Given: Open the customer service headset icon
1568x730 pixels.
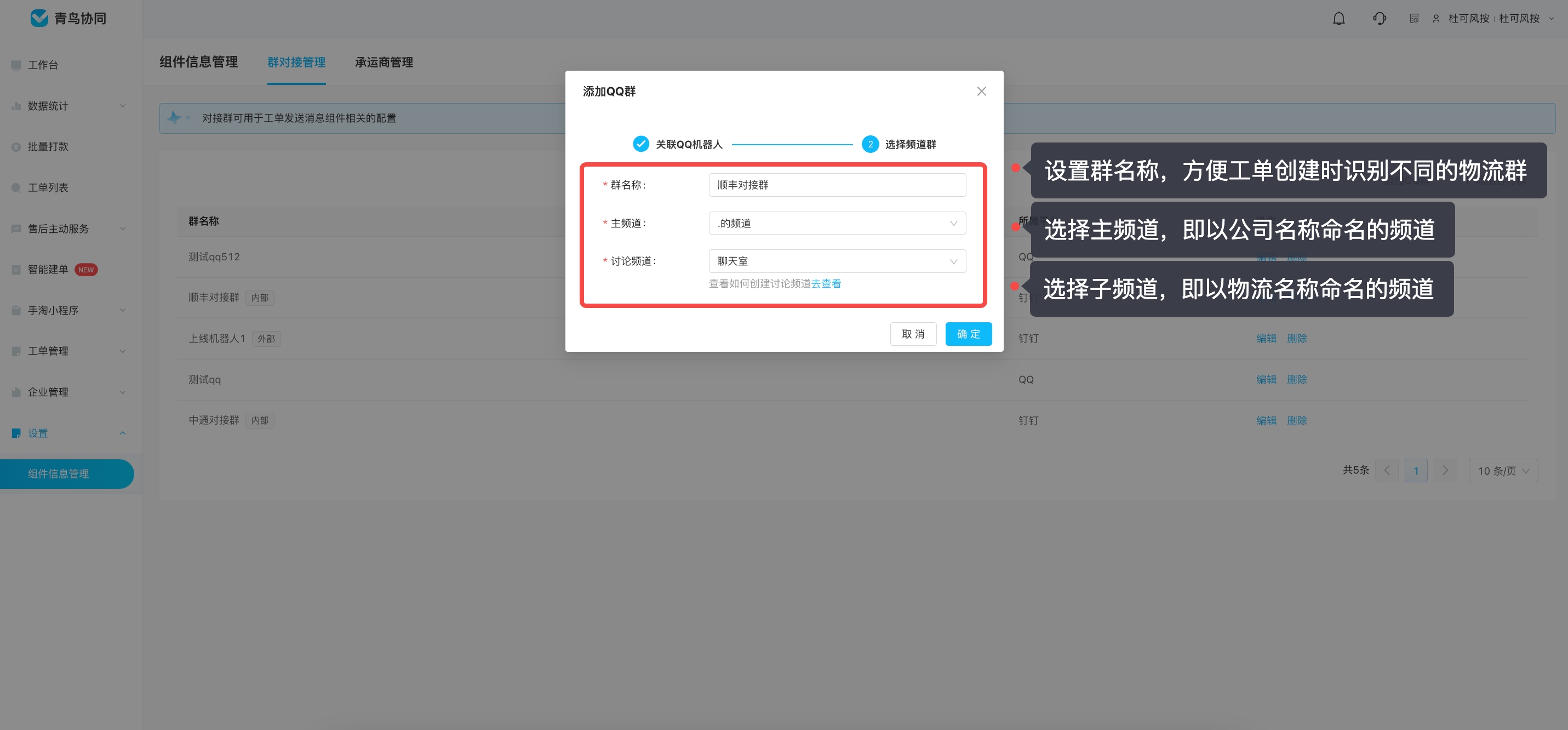Looking at the screenshot, I should pos(1380,18).
